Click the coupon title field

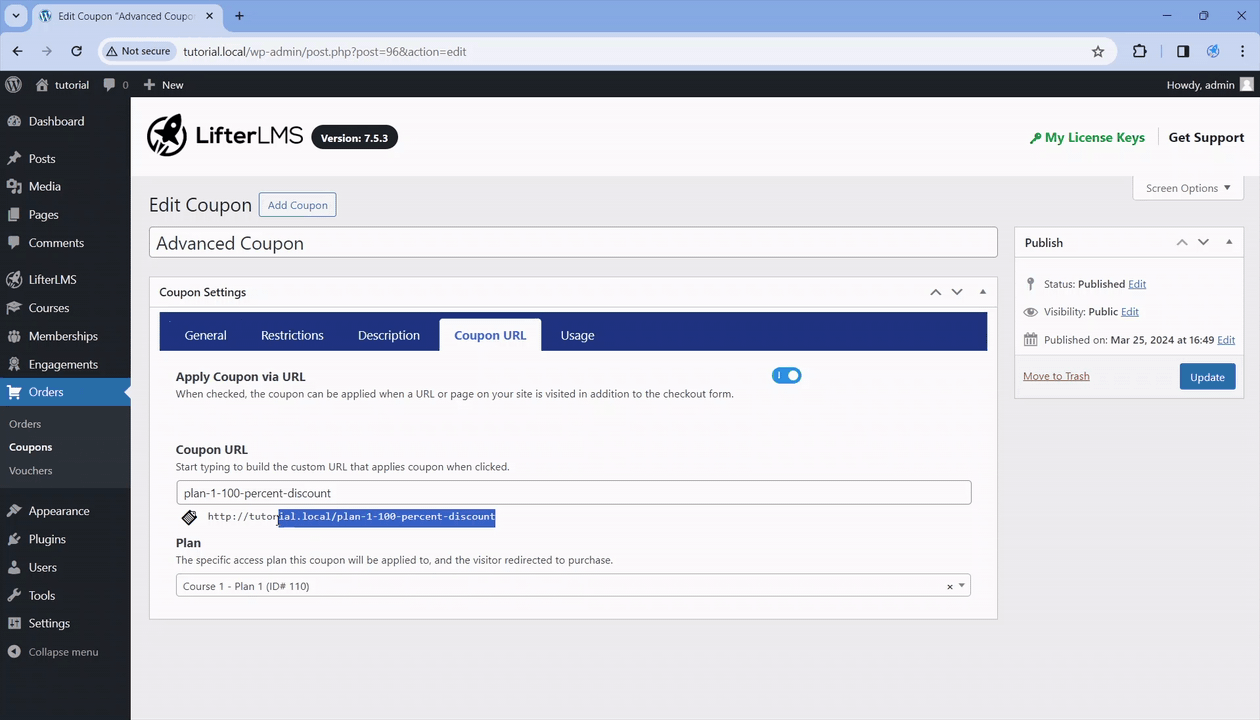coord(573,243)
